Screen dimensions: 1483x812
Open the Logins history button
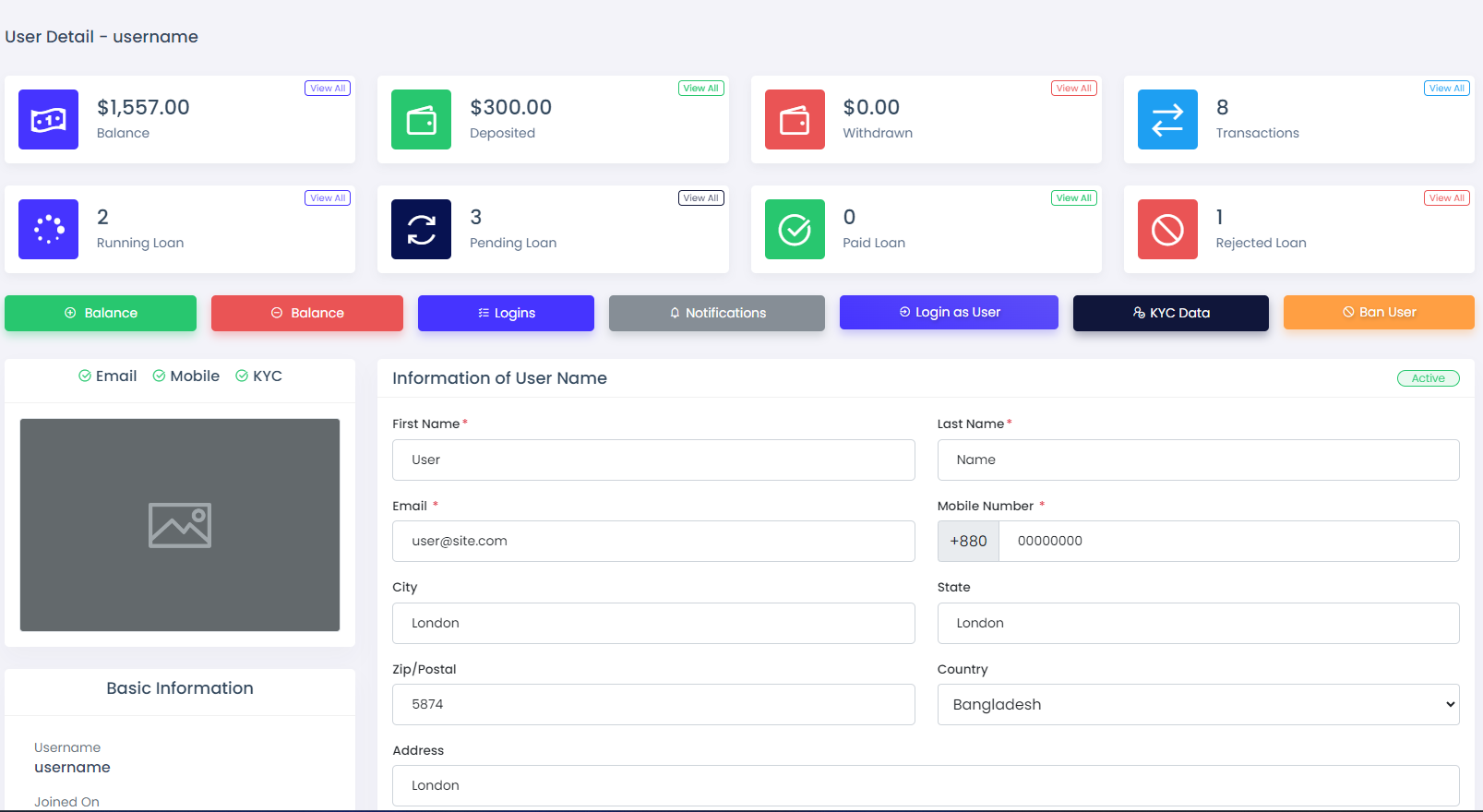[x=506, y=314]
